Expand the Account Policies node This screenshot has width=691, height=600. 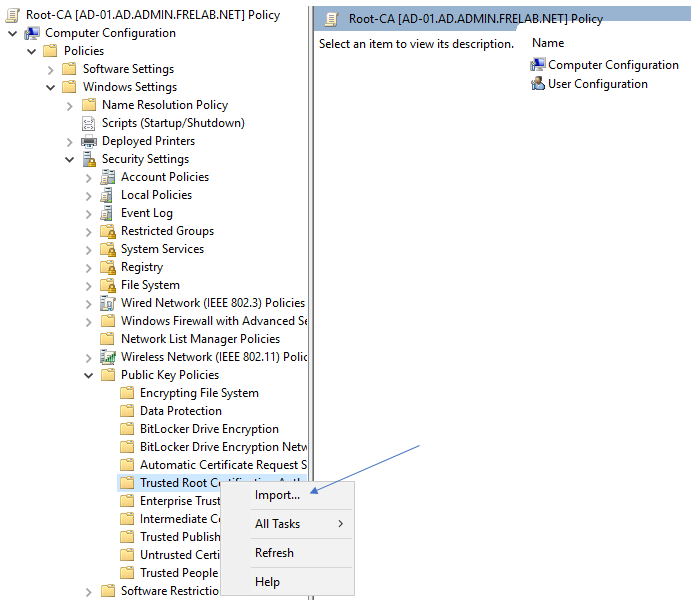pos(89,177)
